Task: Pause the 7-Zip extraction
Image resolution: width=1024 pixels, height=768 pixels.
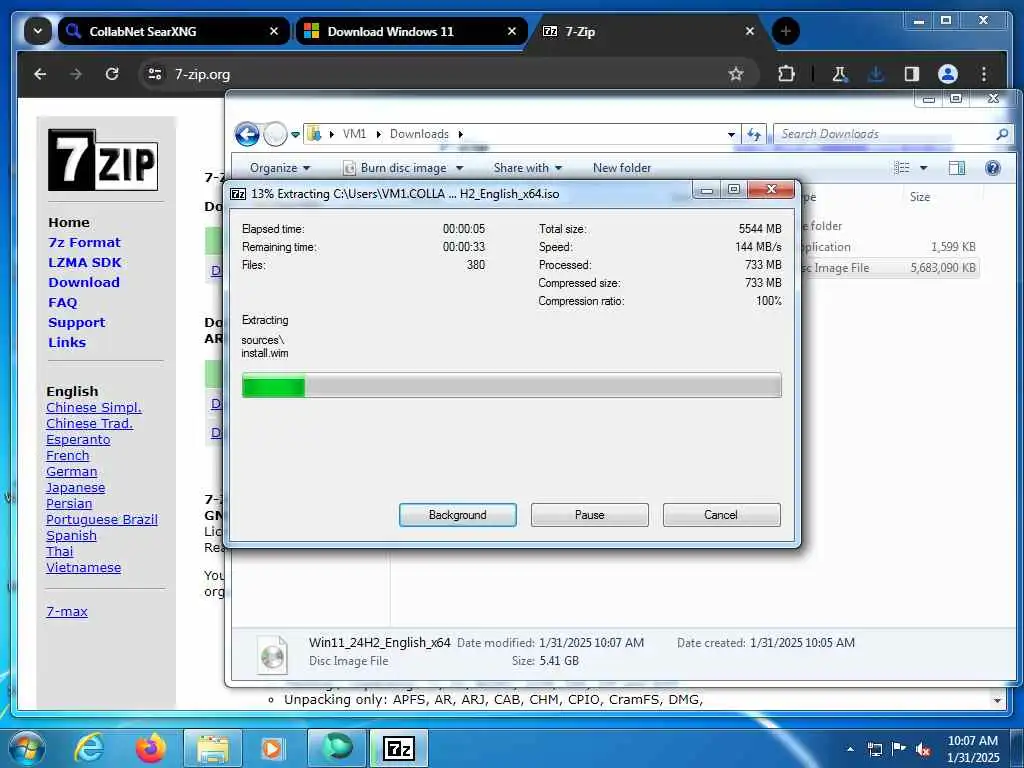Action: click(x=590, y=515)
